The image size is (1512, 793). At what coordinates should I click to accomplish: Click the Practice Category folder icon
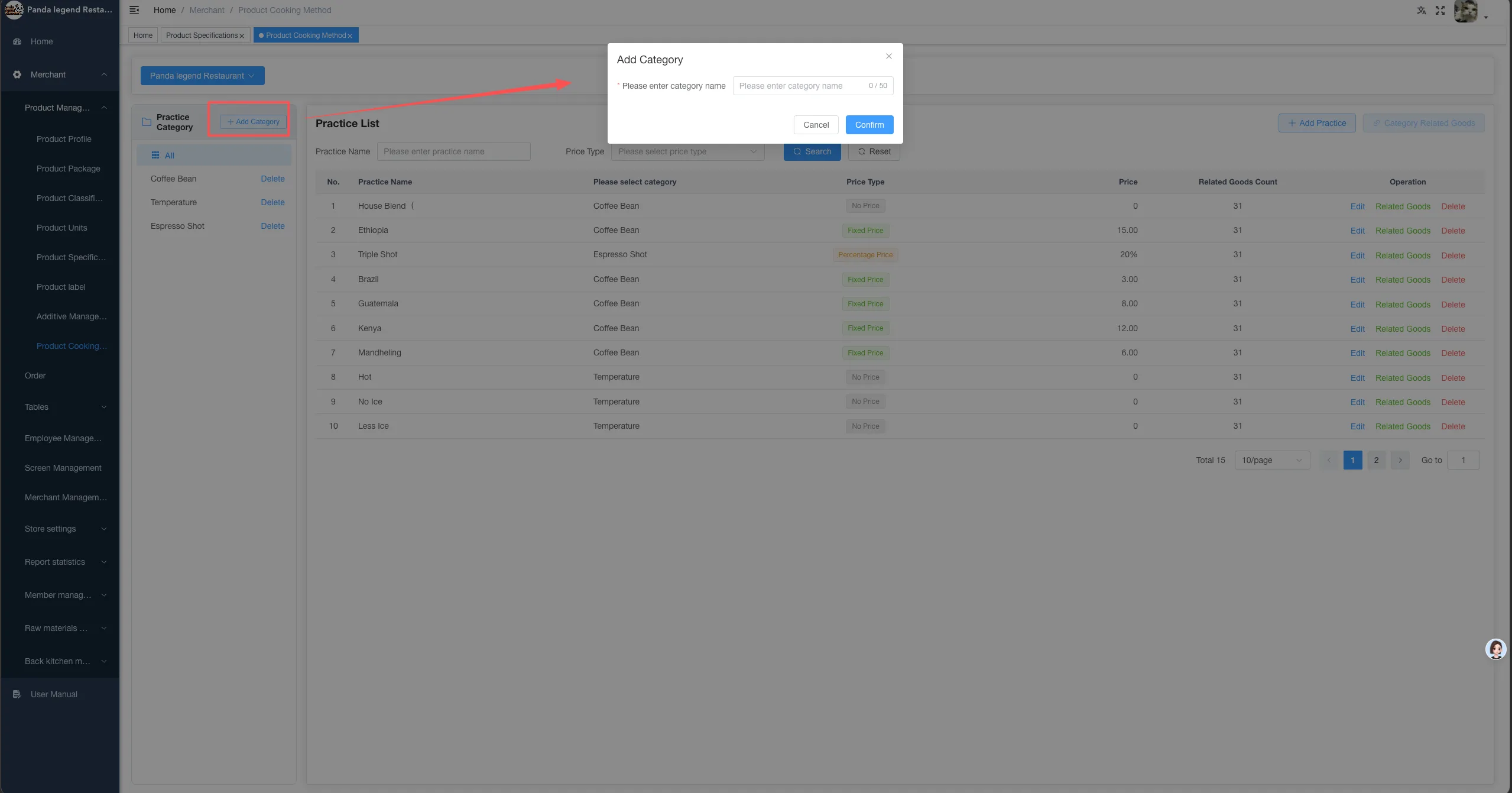[x=147, y=122]
